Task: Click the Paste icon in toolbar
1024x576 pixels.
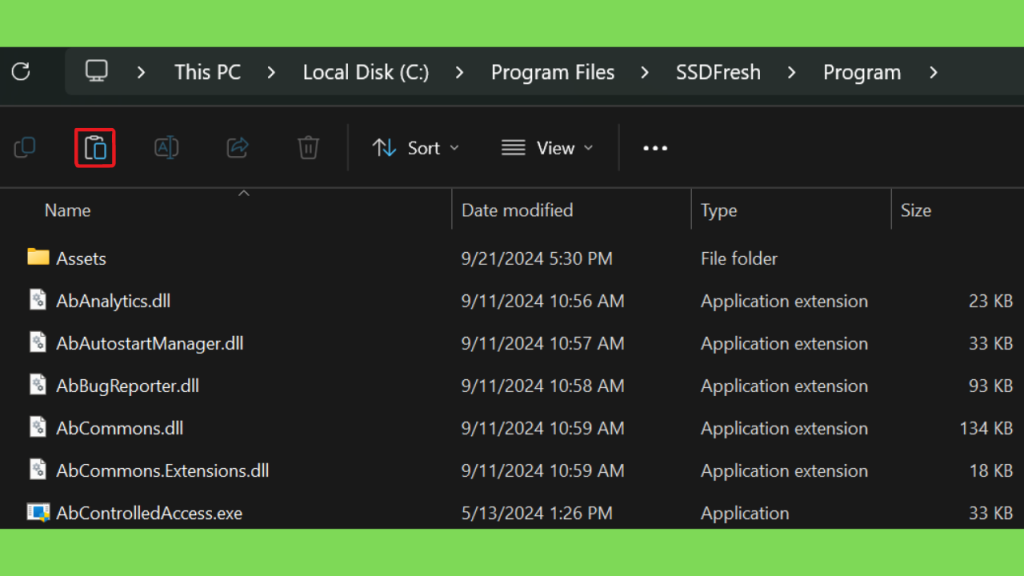Action: [x=95, y=148]
